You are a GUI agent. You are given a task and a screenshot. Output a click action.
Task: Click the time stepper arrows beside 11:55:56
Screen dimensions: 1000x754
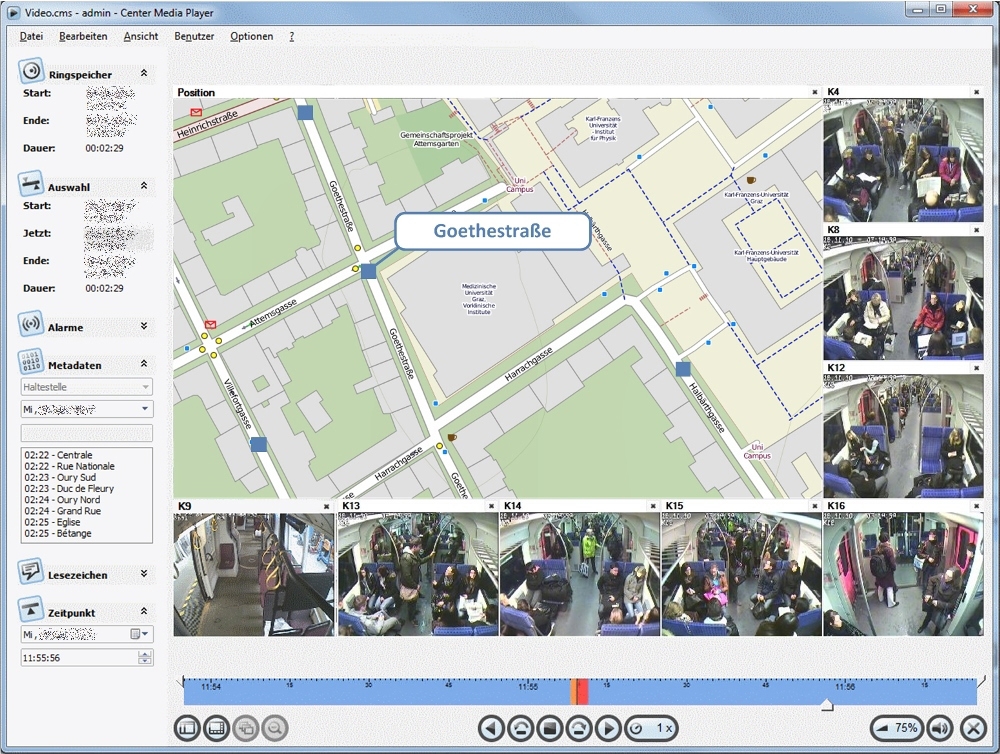pos(145,658)
